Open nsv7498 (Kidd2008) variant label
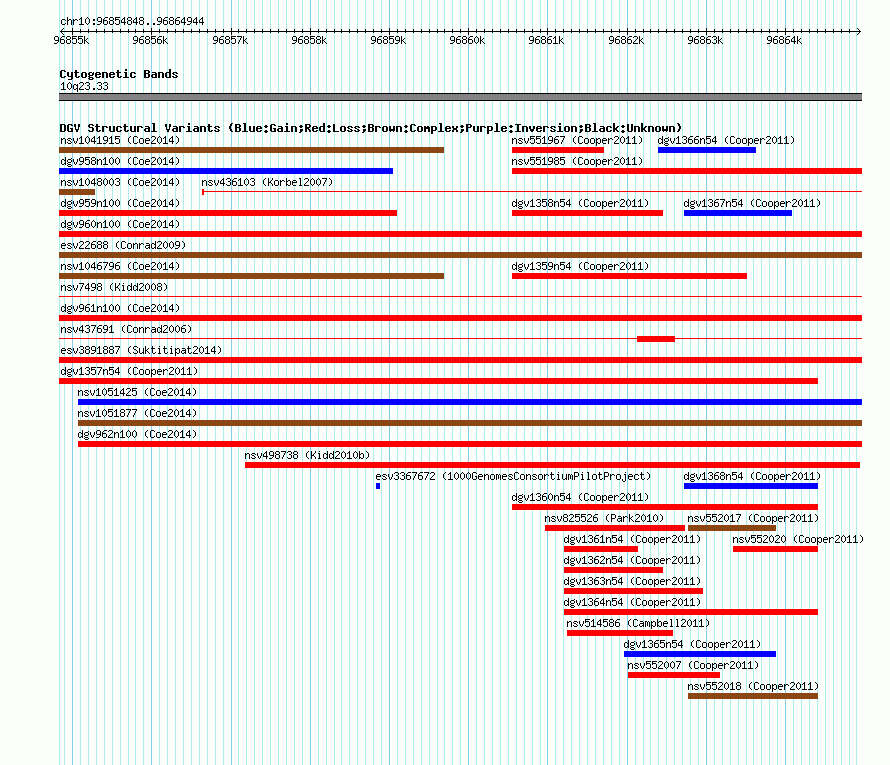Image resolution: width=890 pixels, height=765 pixels. (114, 287)
